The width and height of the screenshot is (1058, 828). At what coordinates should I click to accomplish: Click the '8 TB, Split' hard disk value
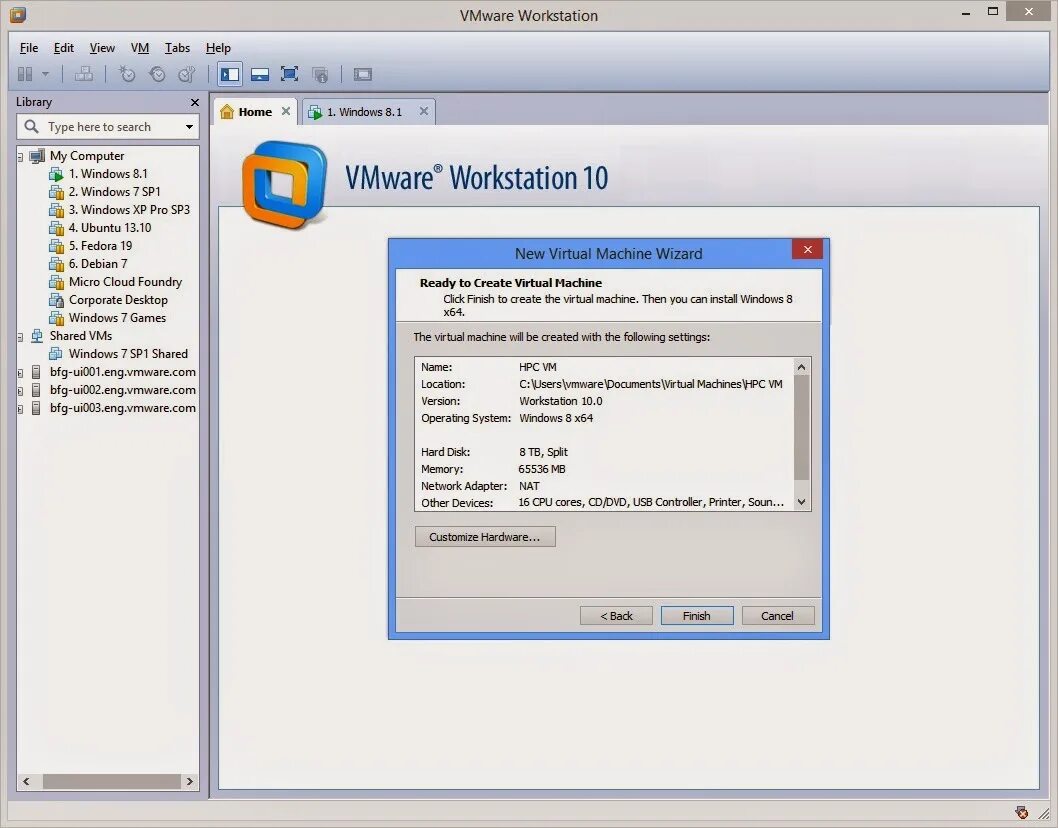pos(543,452)
